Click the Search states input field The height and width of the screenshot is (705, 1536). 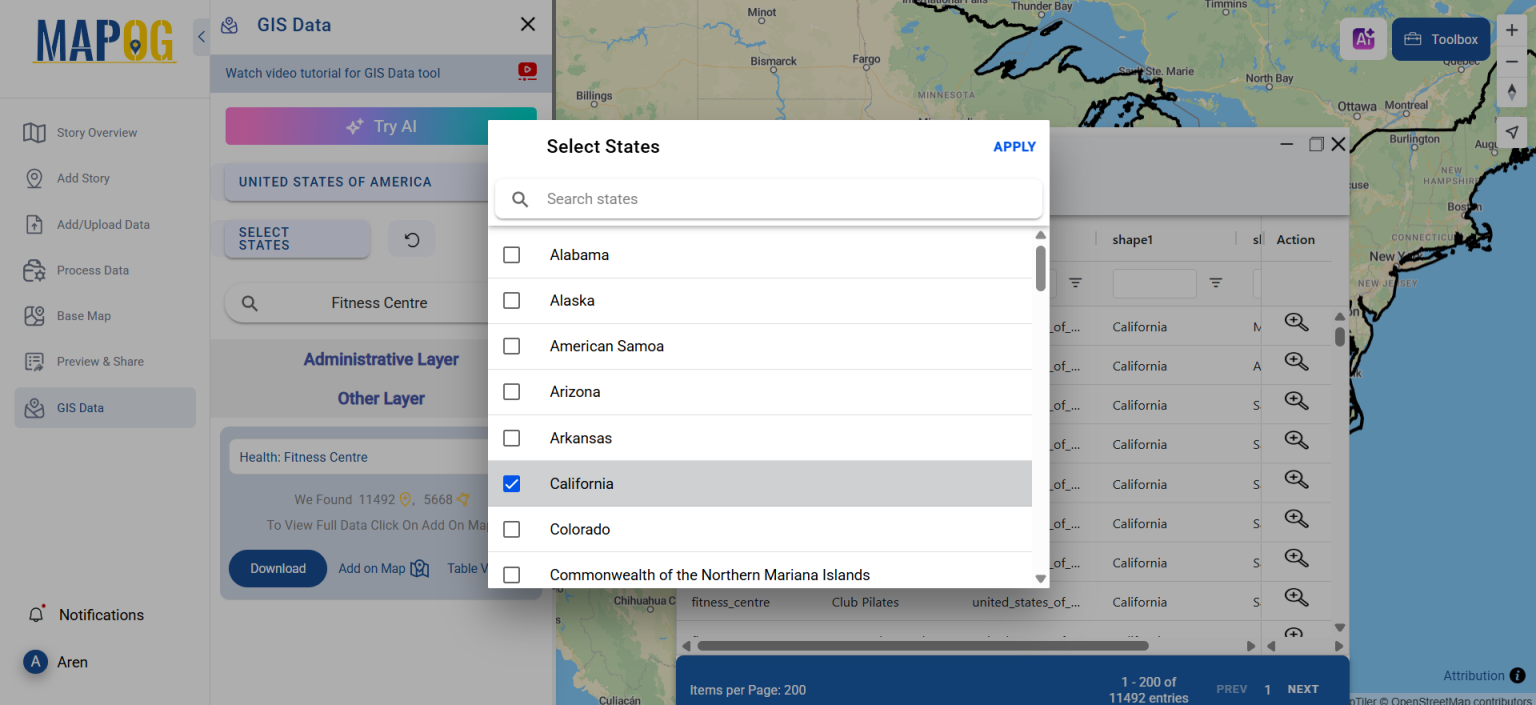767,198
